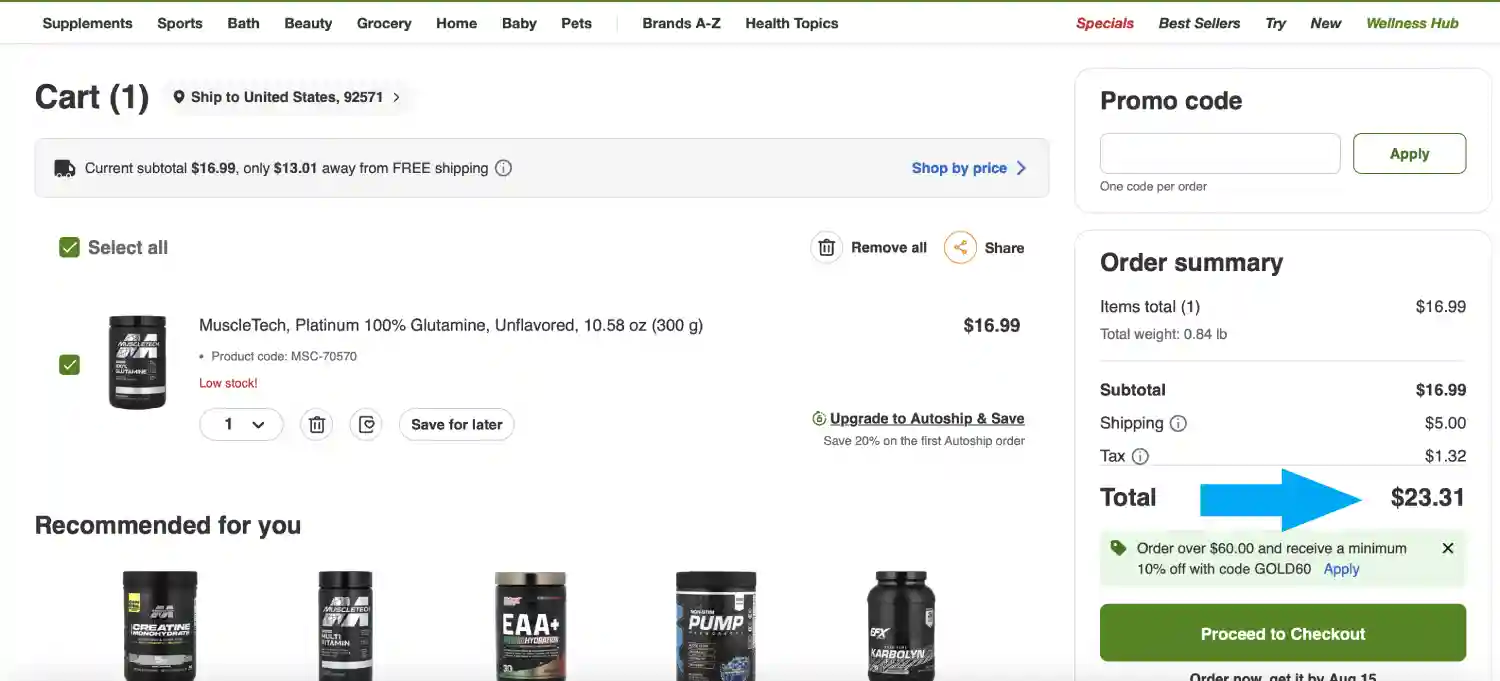The height and width of the screenshot is (681, 1500).
Task: Click the Autoship refresh icon
Action: pyautogui.click(x=819, y=419)
